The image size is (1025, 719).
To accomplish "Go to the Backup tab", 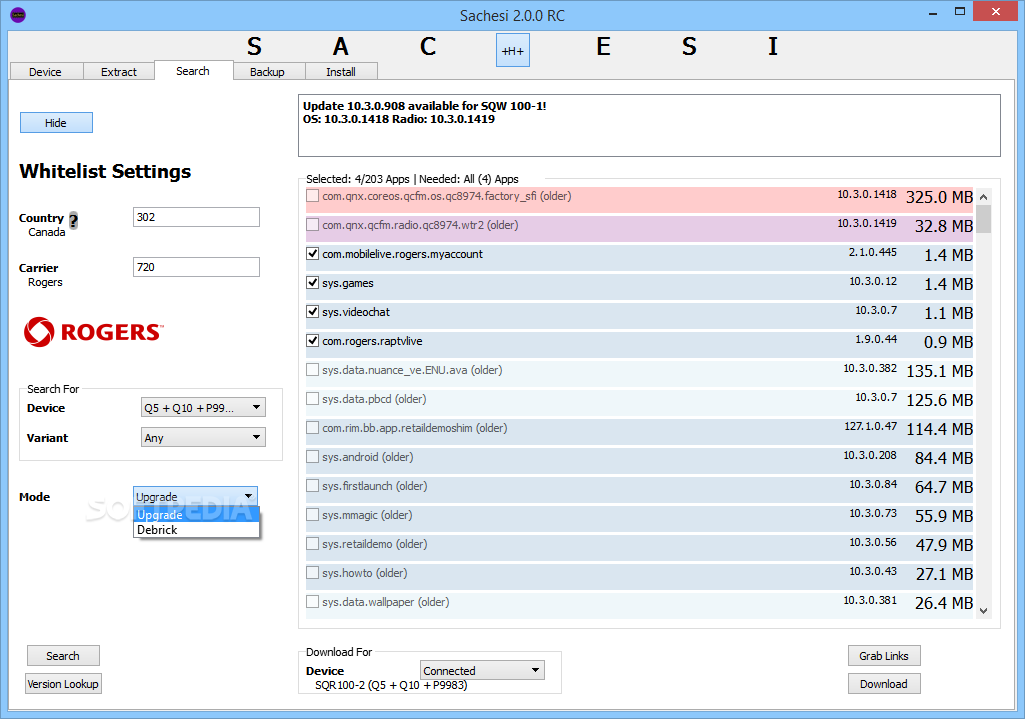I will tap(267, 71).
